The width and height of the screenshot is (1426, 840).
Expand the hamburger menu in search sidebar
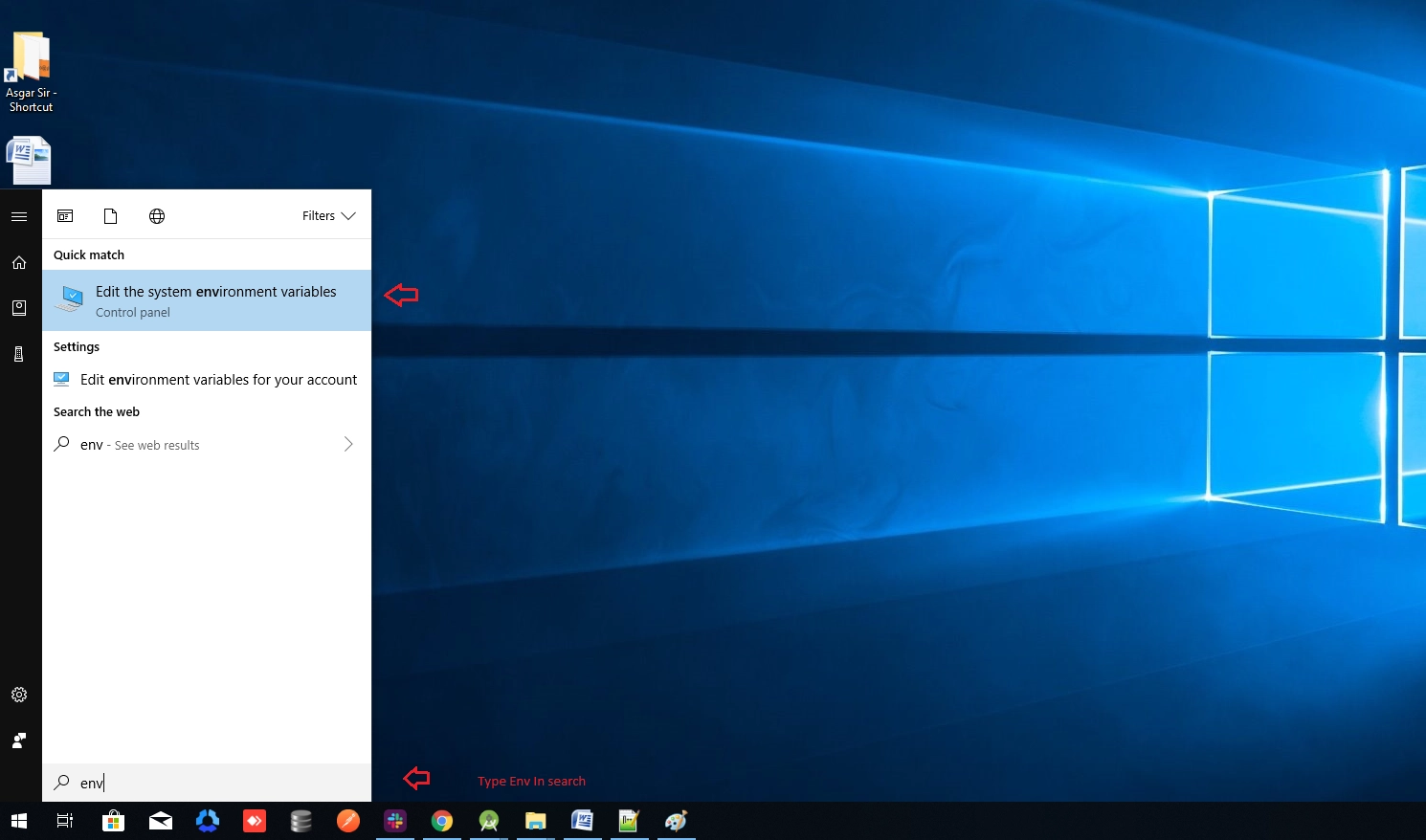click(x=19, y=216)
